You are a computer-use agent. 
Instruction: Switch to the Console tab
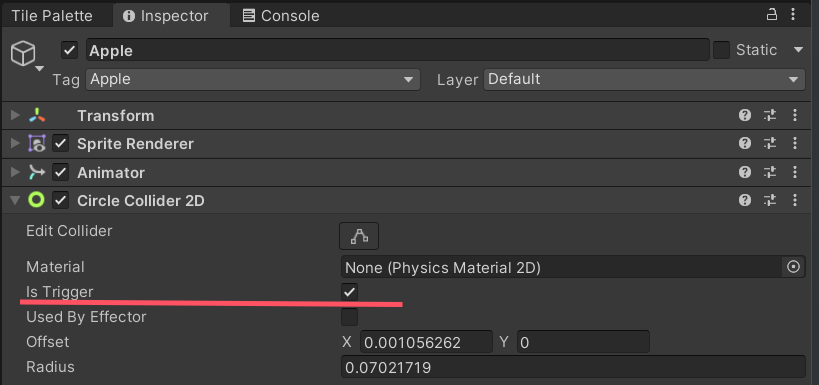coord(281,16)
